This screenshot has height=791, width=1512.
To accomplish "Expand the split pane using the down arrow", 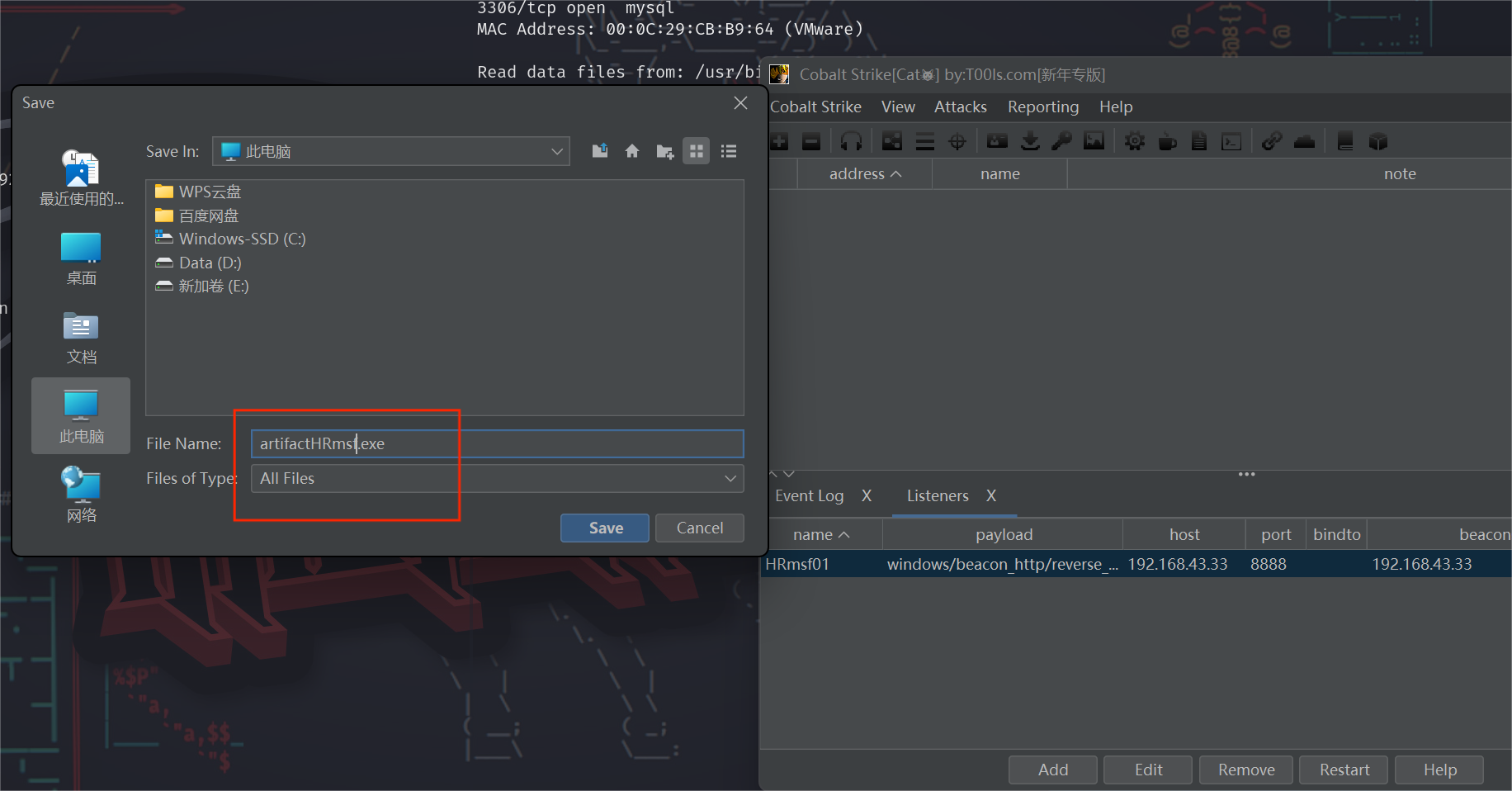I will pyautogui.click(x=789, y=474).
